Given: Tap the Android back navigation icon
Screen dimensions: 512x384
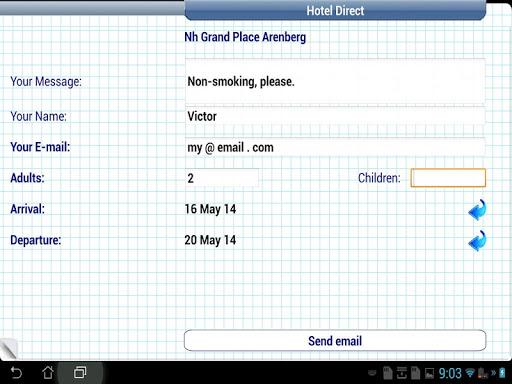Looking at the screenshot, I should click(16, 372).
